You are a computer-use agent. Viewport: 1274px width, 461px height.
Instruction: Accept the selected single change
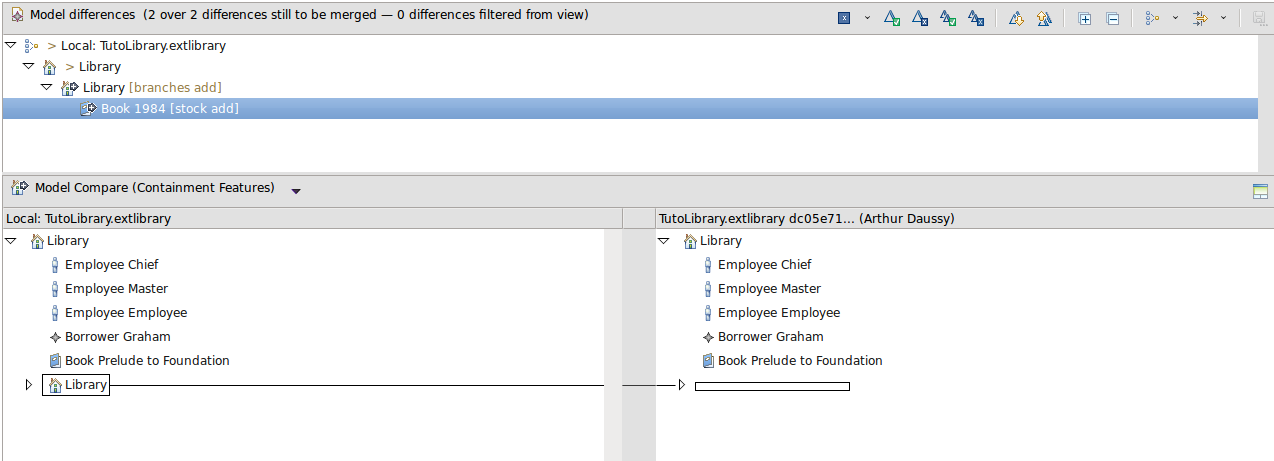pos(892,19)
